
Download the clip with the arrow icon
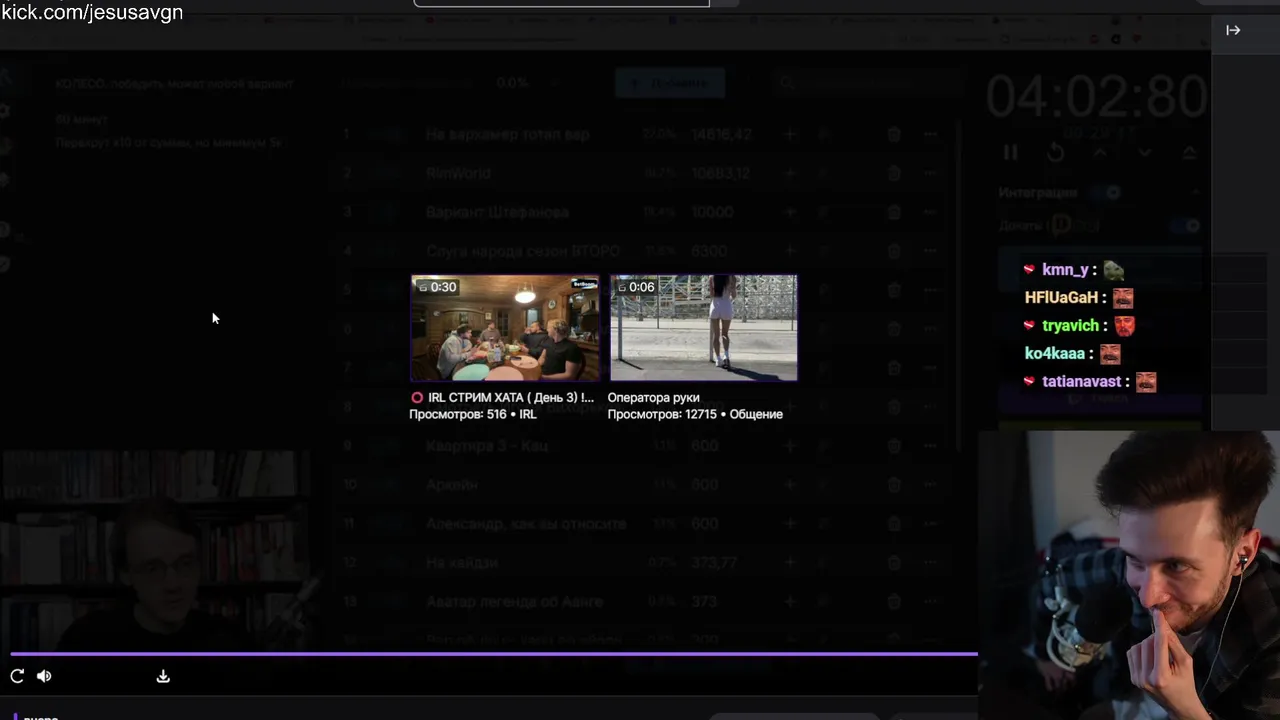click(x=163, y=676)
